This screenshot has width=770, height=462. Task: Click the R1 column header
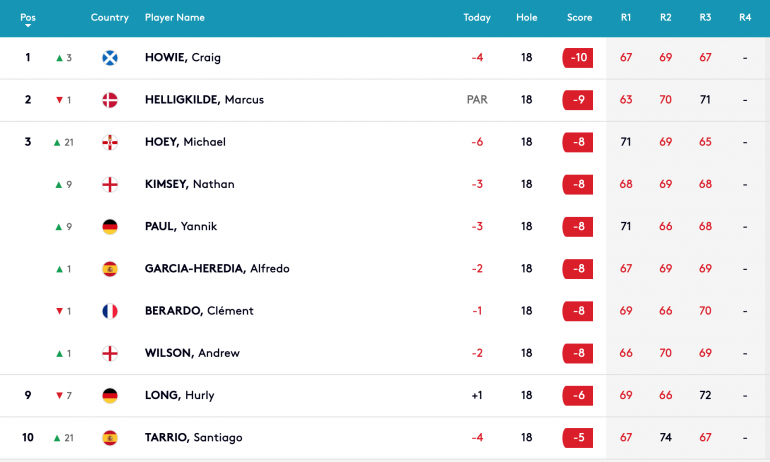point(626,18)
